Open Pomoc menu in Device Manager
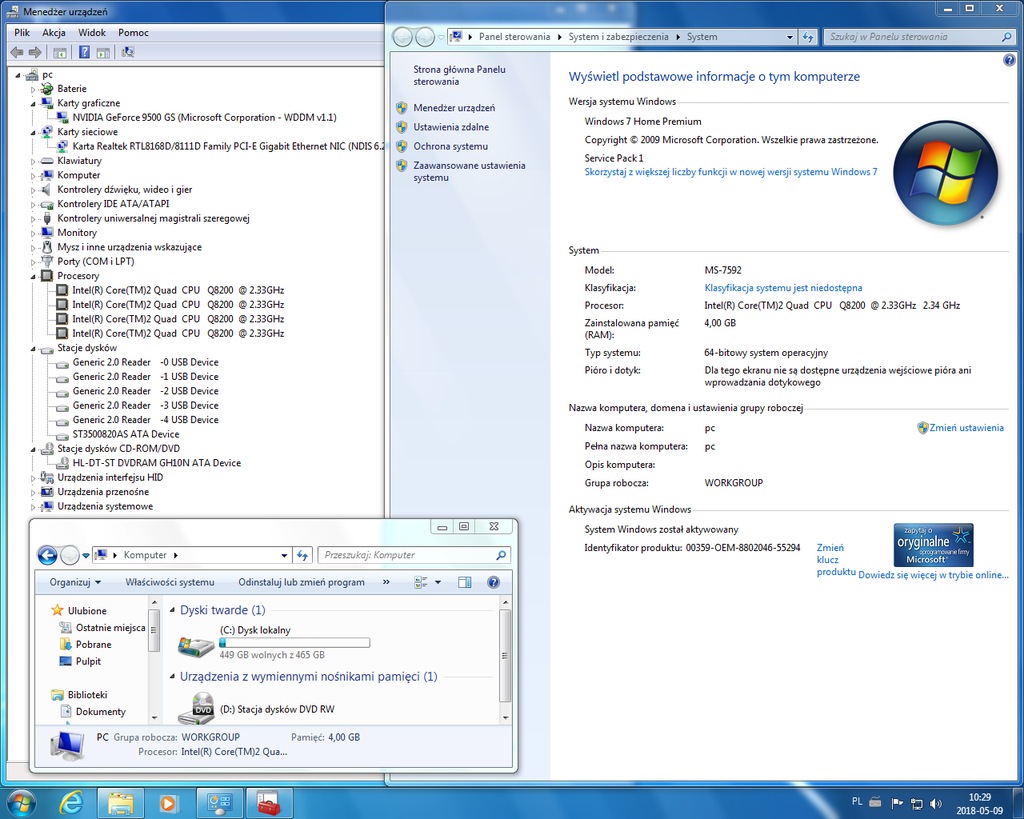Image resolution: width=1024 pixels, height=819 pixels. click(x=133, y=33)
